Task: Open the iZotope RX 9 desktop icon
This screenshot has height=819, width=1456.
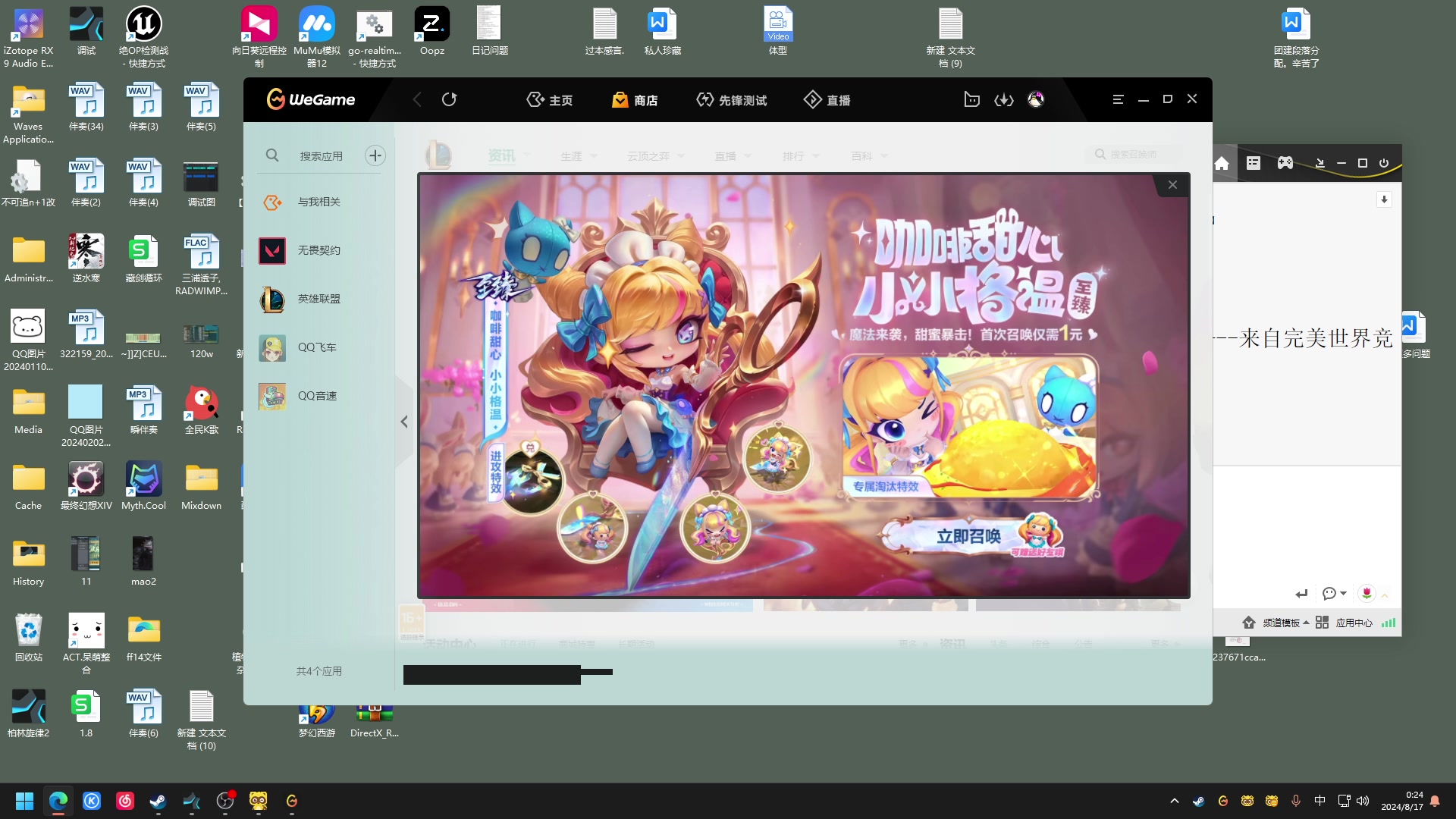Action: tap(28, 38)
